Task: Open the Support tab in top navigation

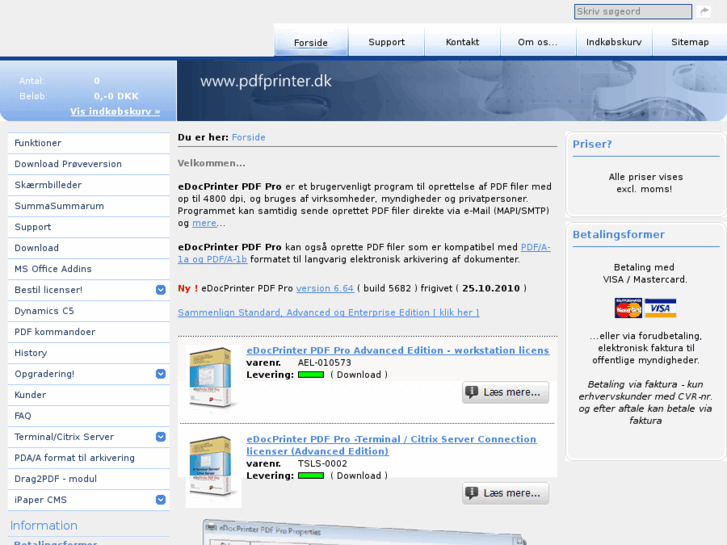Action: tap(386, 42)
